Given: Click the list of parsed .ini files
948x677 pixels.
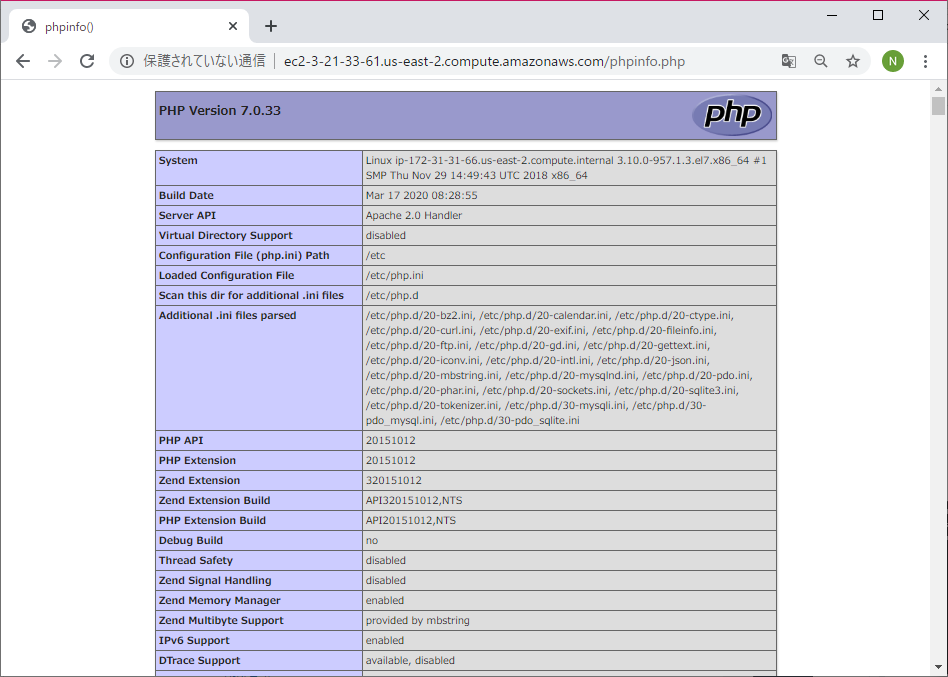Looking at the screenshot, I should (x=559, y=368).
